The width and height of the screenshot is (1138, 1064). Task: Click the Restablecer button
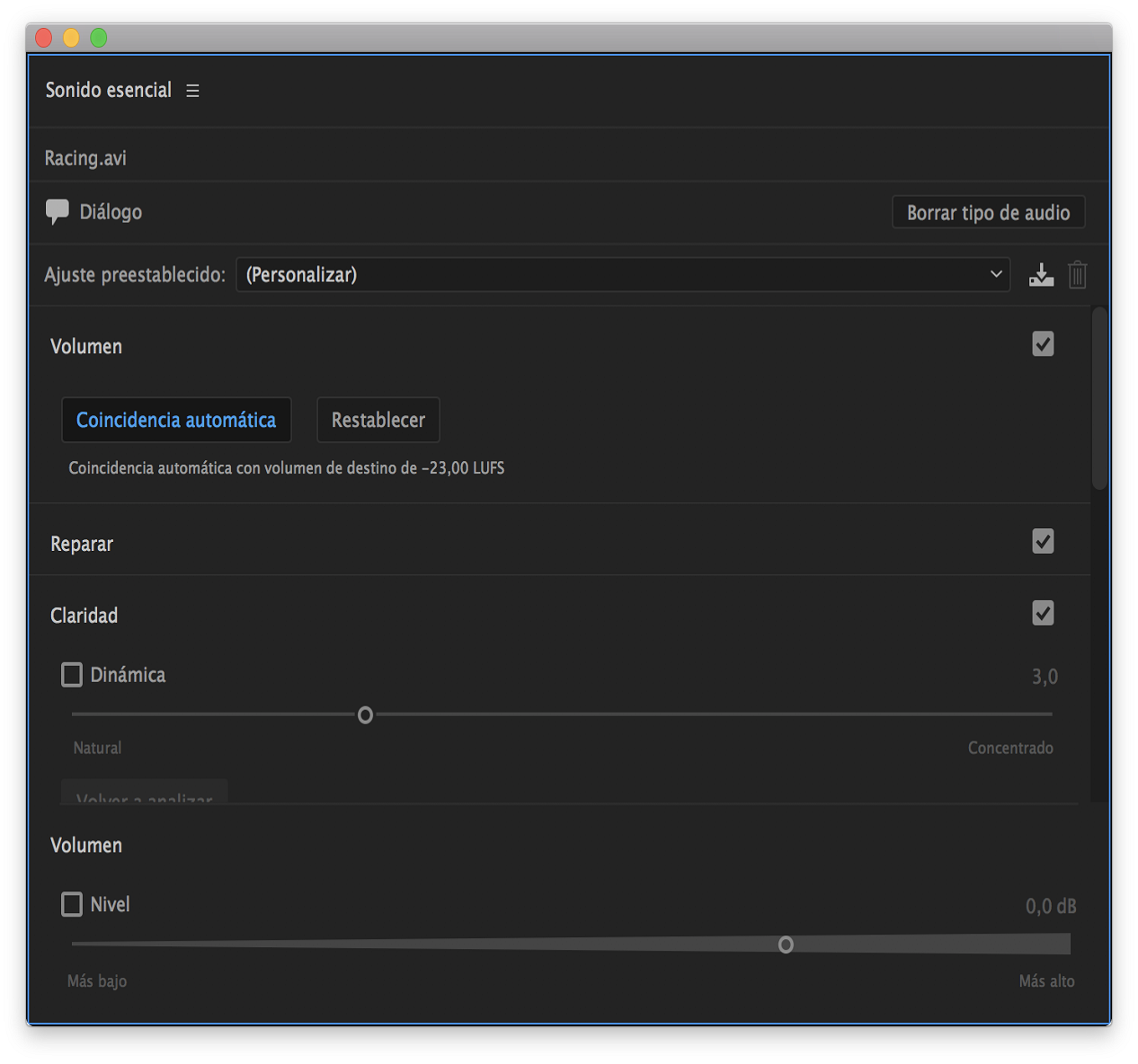click(x=378, y=420)
